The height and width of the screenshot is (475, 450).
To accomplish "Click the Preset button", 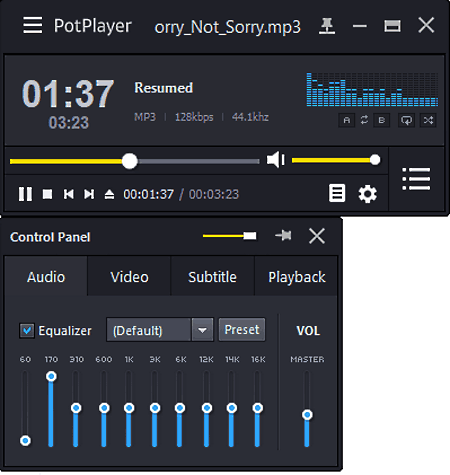I will click(242, 330).
